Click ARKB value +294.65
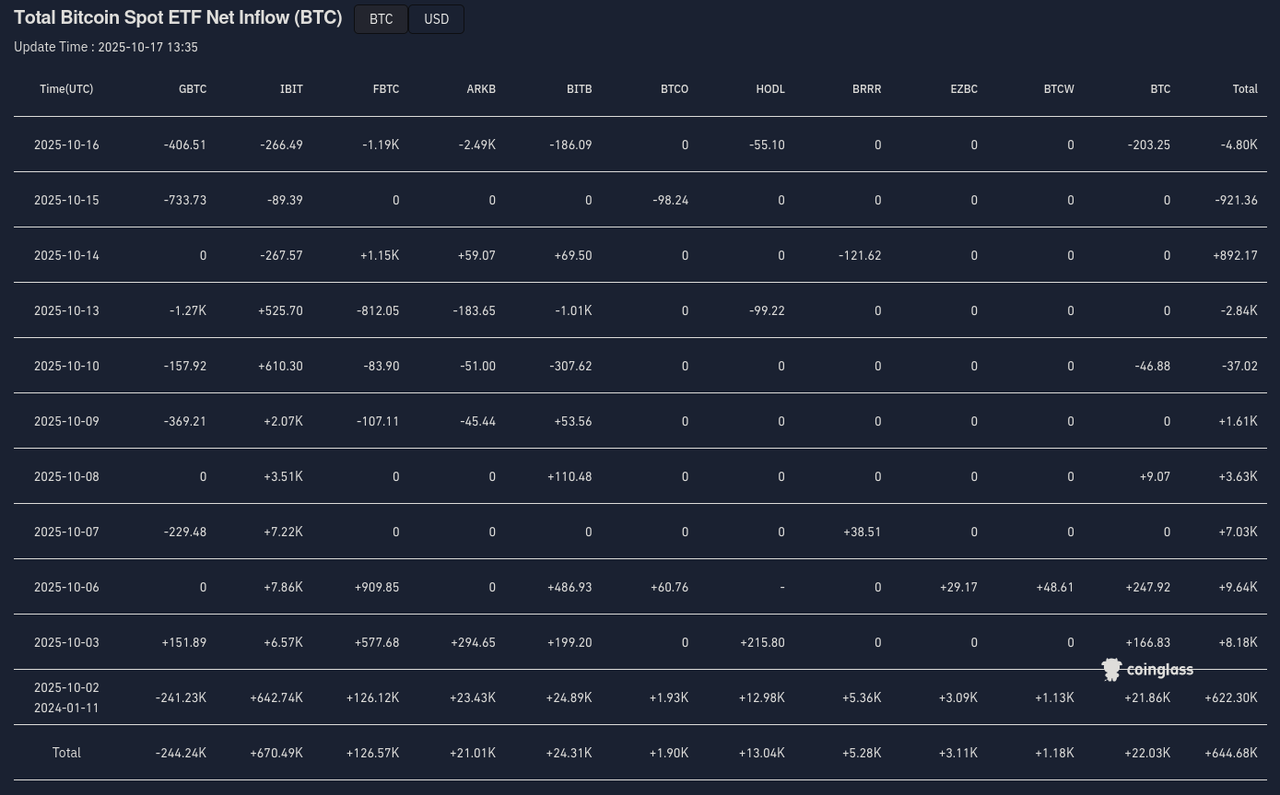Image resolution: width=1280 pixels, height=795 pixels. click(x=473, y=643)
